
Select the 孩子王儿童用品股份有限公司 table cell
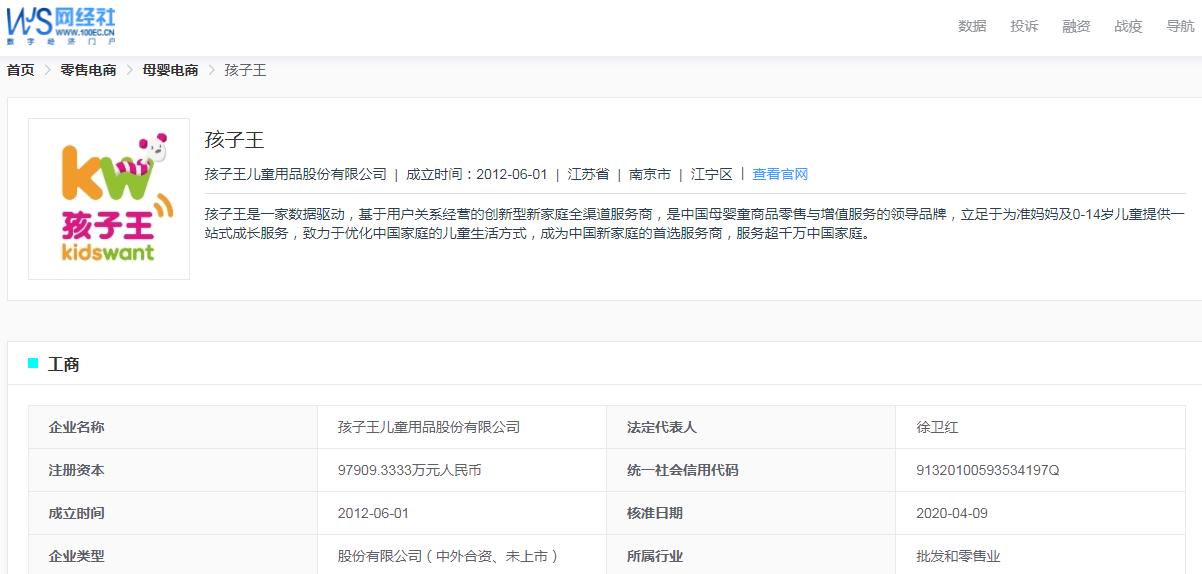point(429,427)
